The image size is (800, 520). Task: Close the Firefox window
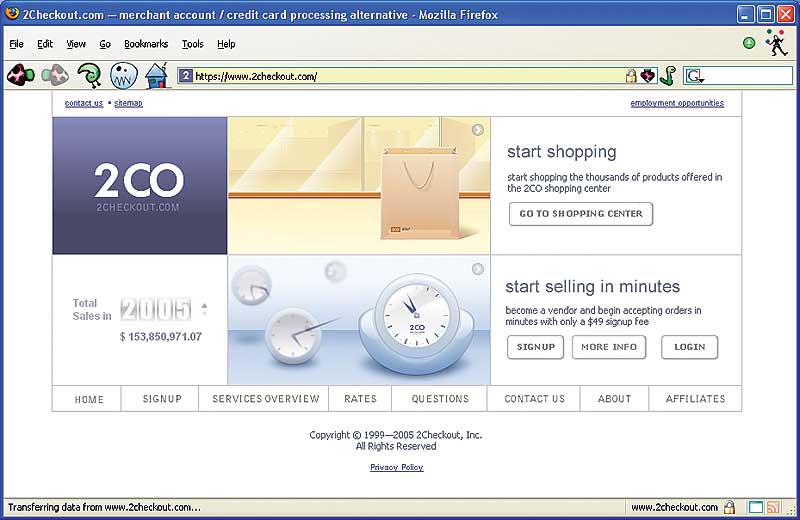785,14
